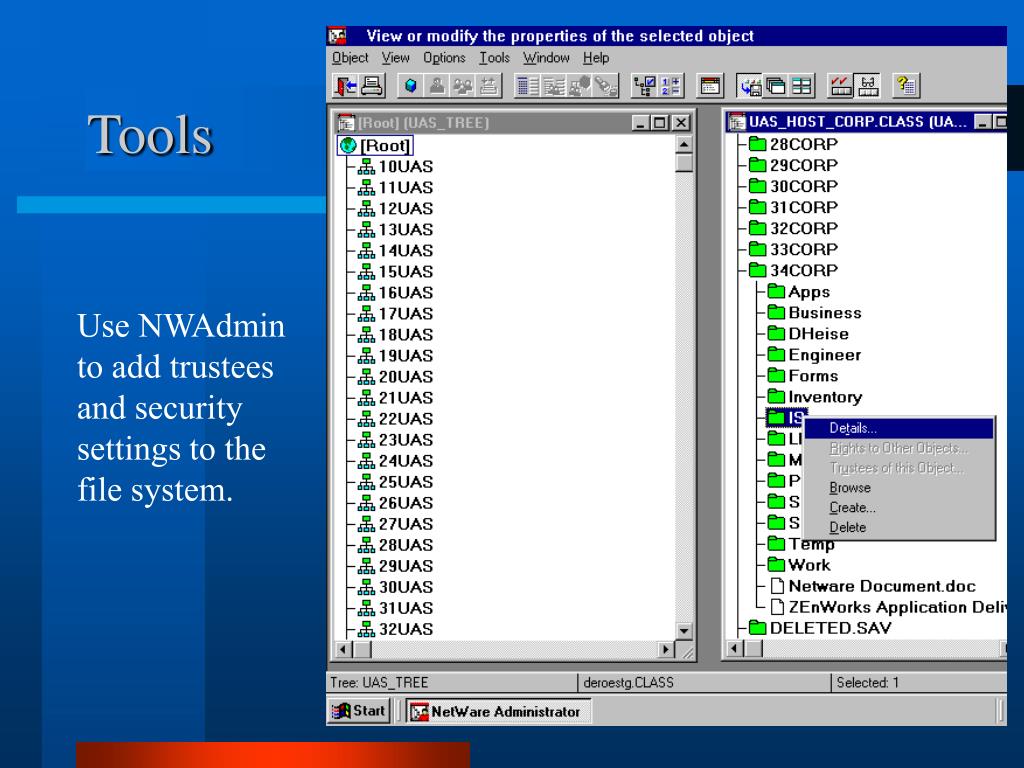Click the Root window vertical scroll thumb
This screenshot has height=768, width=1024.
coord(684,163)
